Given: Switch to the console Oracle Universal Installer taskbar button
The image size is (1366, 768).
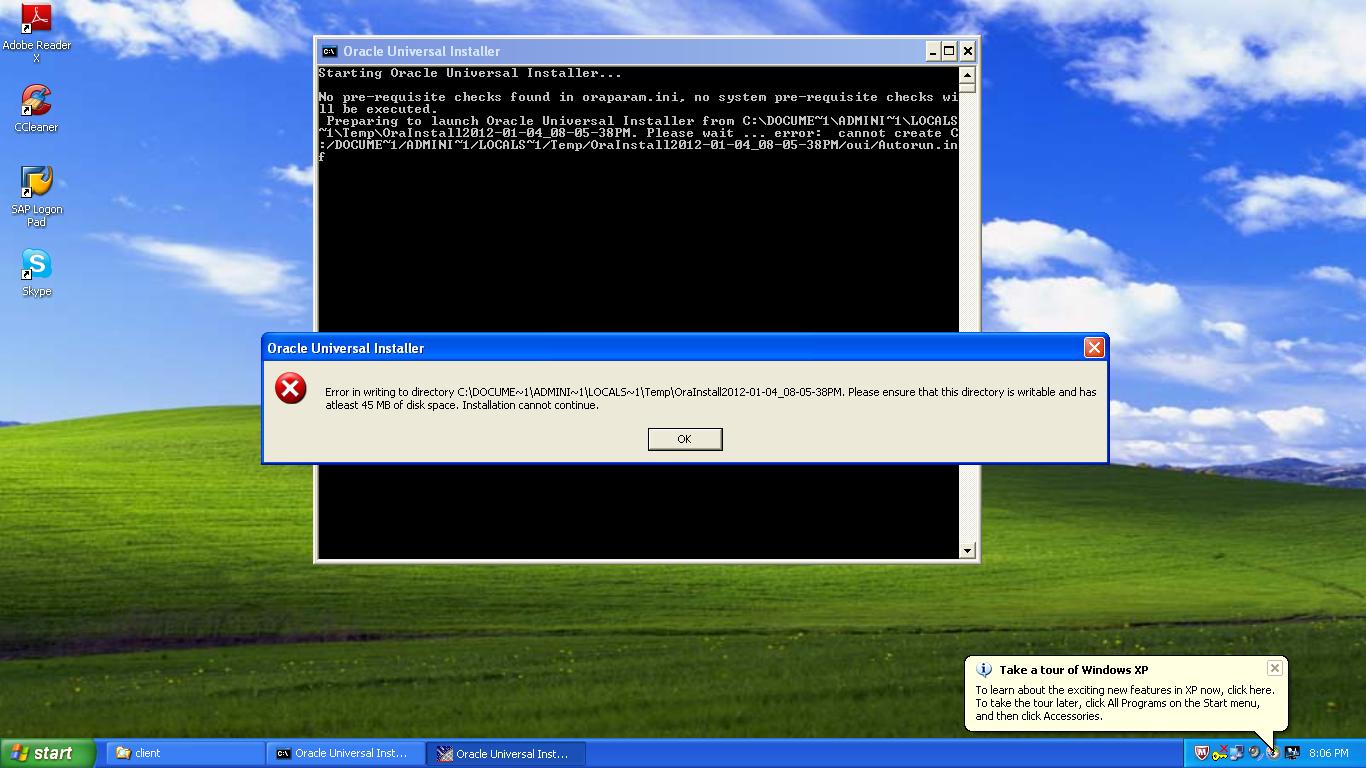Looking at the screenshot, I should coord(346,753).
